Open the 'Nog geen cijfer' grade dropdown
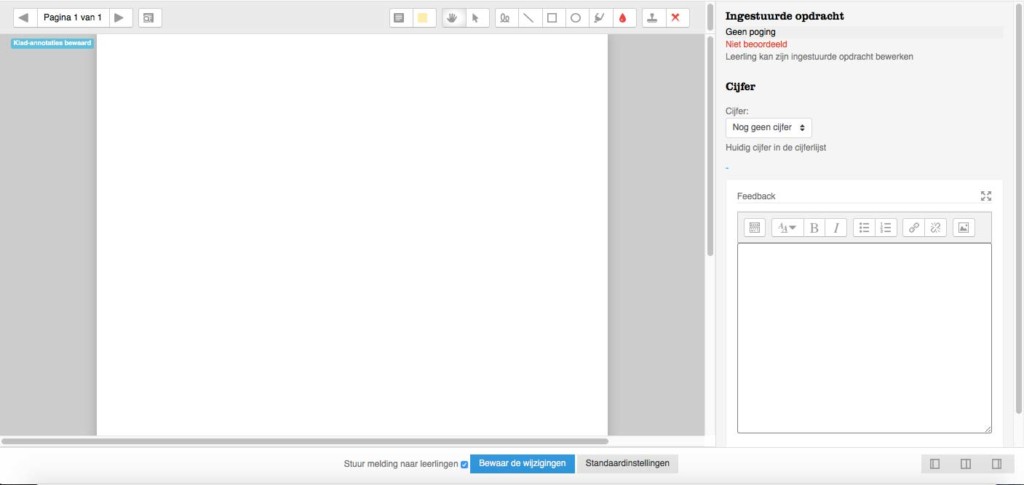 [x=769, y=128]
